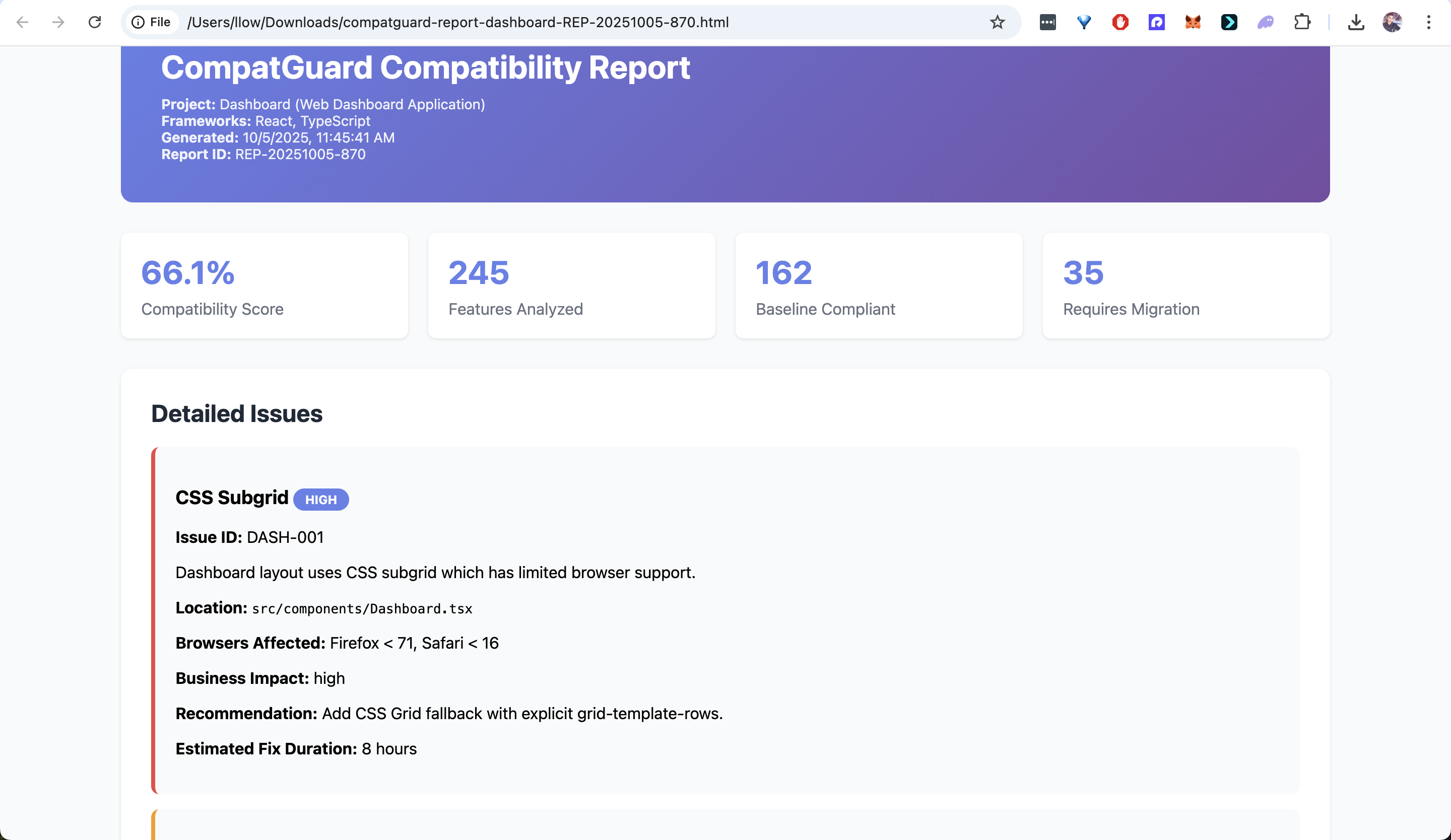Open the Extensions puzzle-piece menu
The width and height of the screenshot is (1451, 840).
[1302, 23]
